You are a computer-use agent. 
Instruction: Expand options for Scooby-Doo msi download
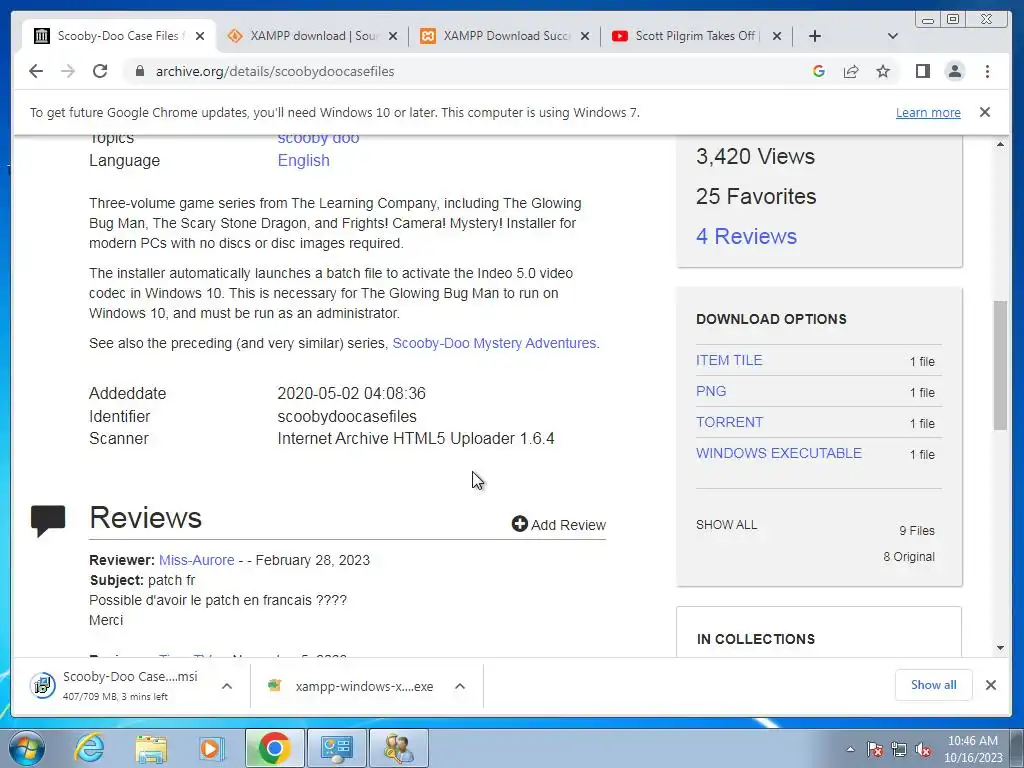pos(227,686)
